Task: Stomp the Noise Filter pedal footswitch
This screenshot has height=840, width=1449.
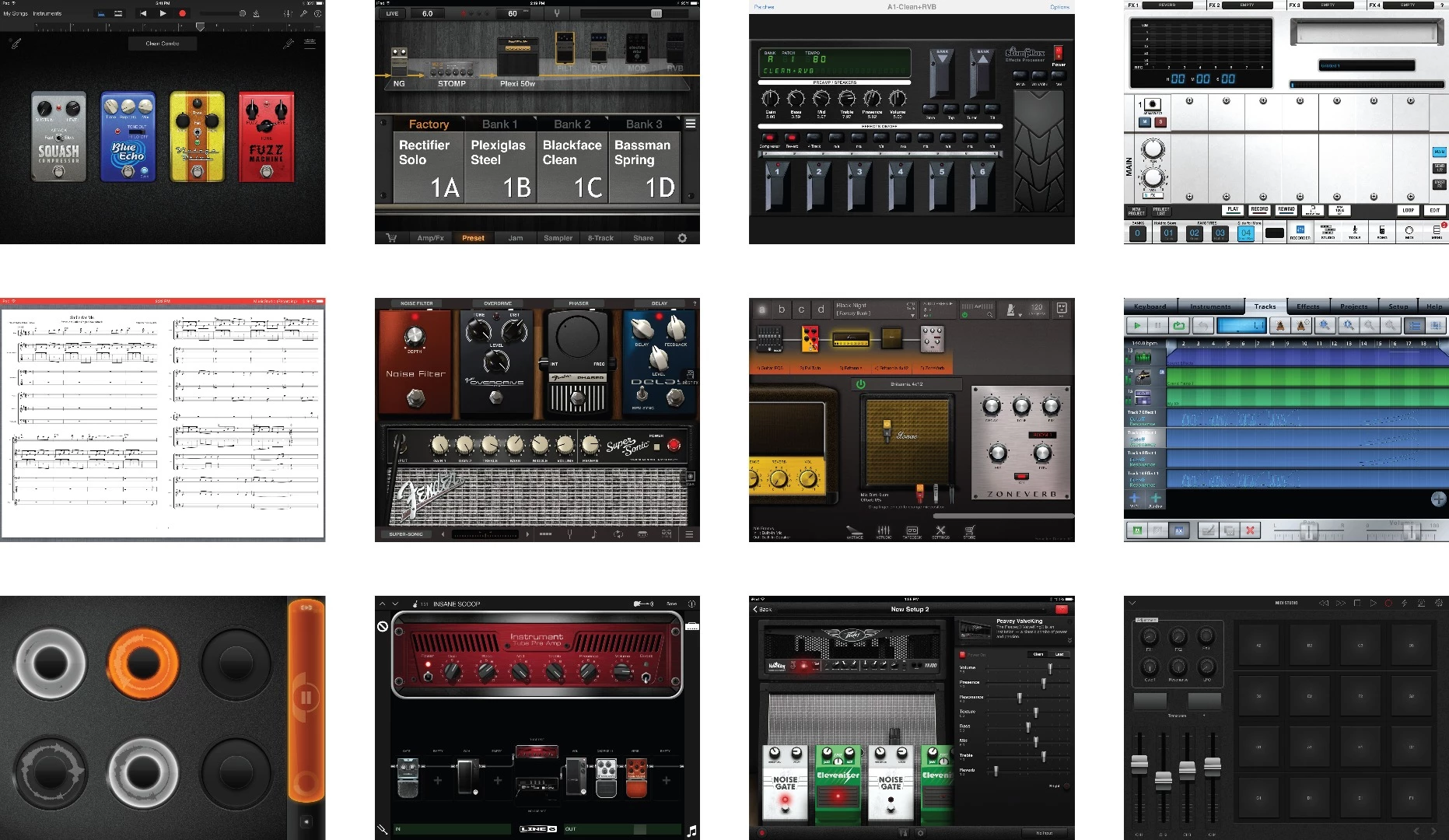Action: pos(415,399)
